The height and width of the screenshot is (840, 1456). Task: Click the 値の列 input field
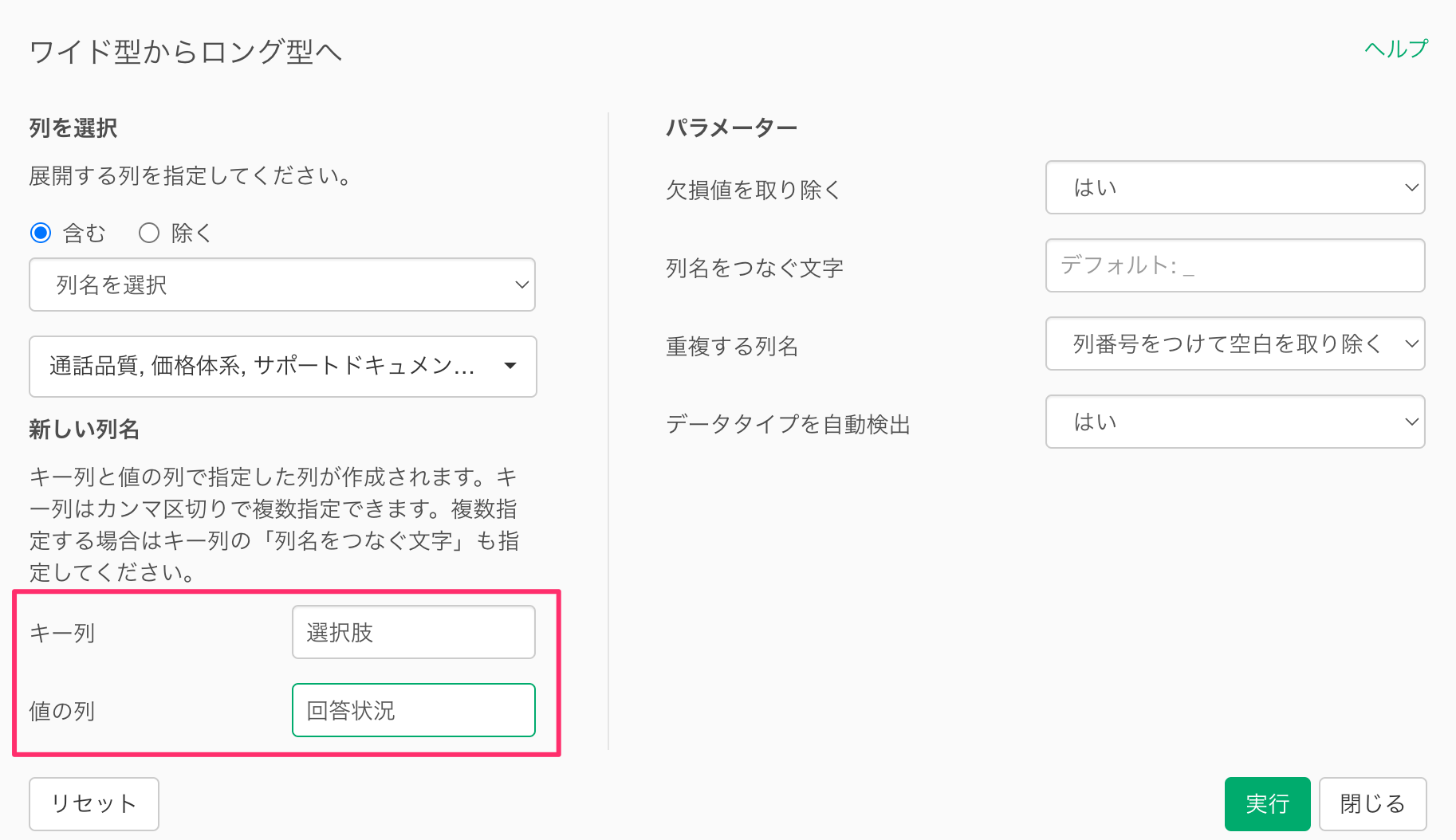(x=413, y=710)
